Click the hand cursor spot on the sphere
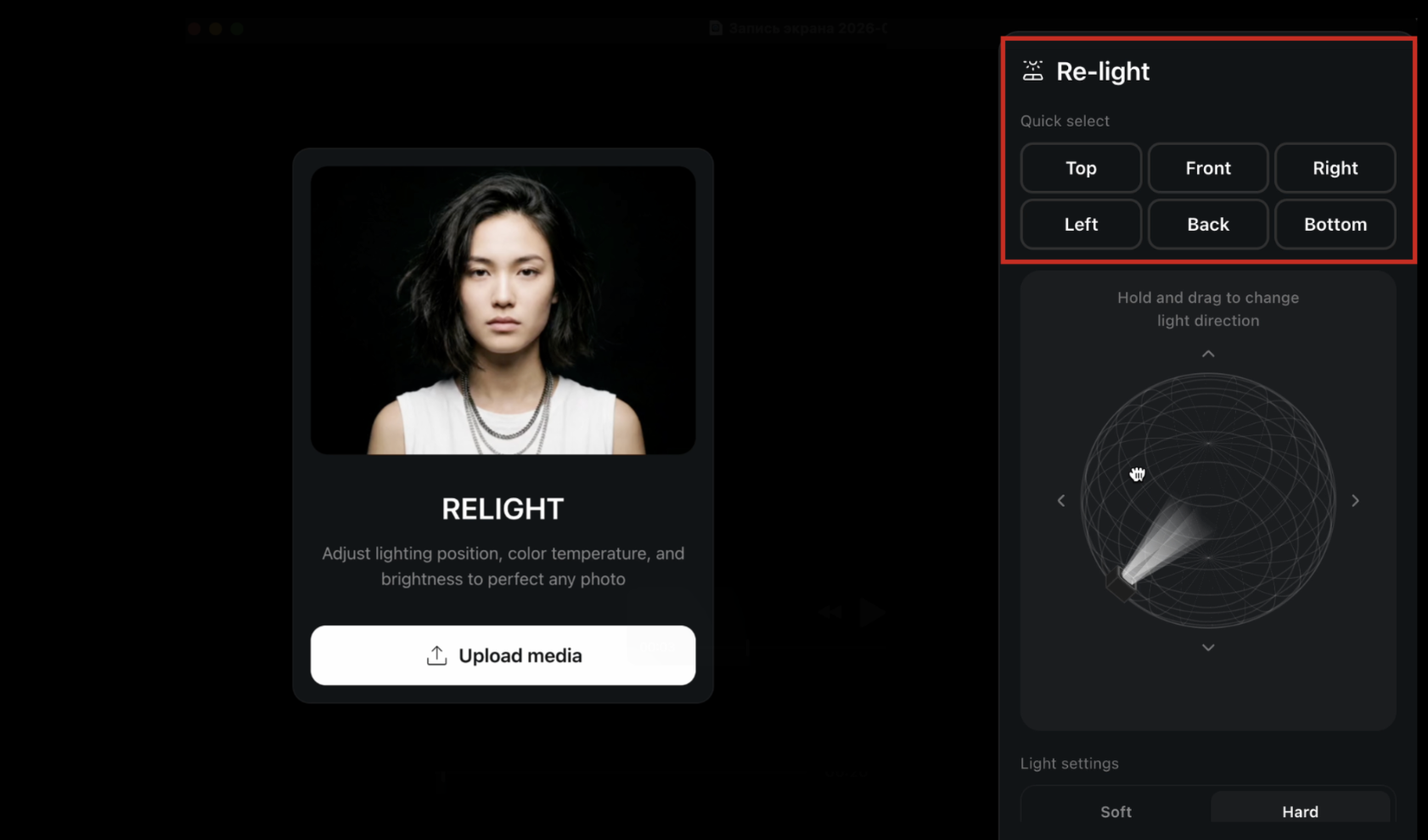This screenshot has height=840, width=1428. (1138, 475)
